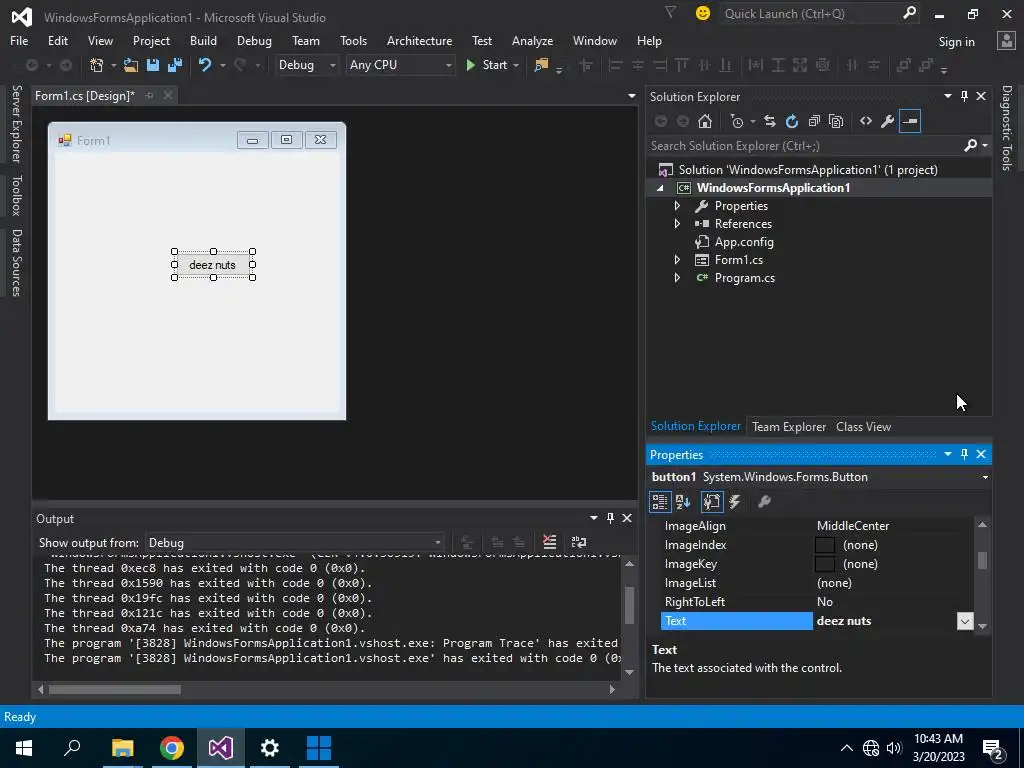Toggle auto hide pin on Solution Explorer
Image resolution: width=1024 pixels, height=768 pixels.
pos(965,96)
